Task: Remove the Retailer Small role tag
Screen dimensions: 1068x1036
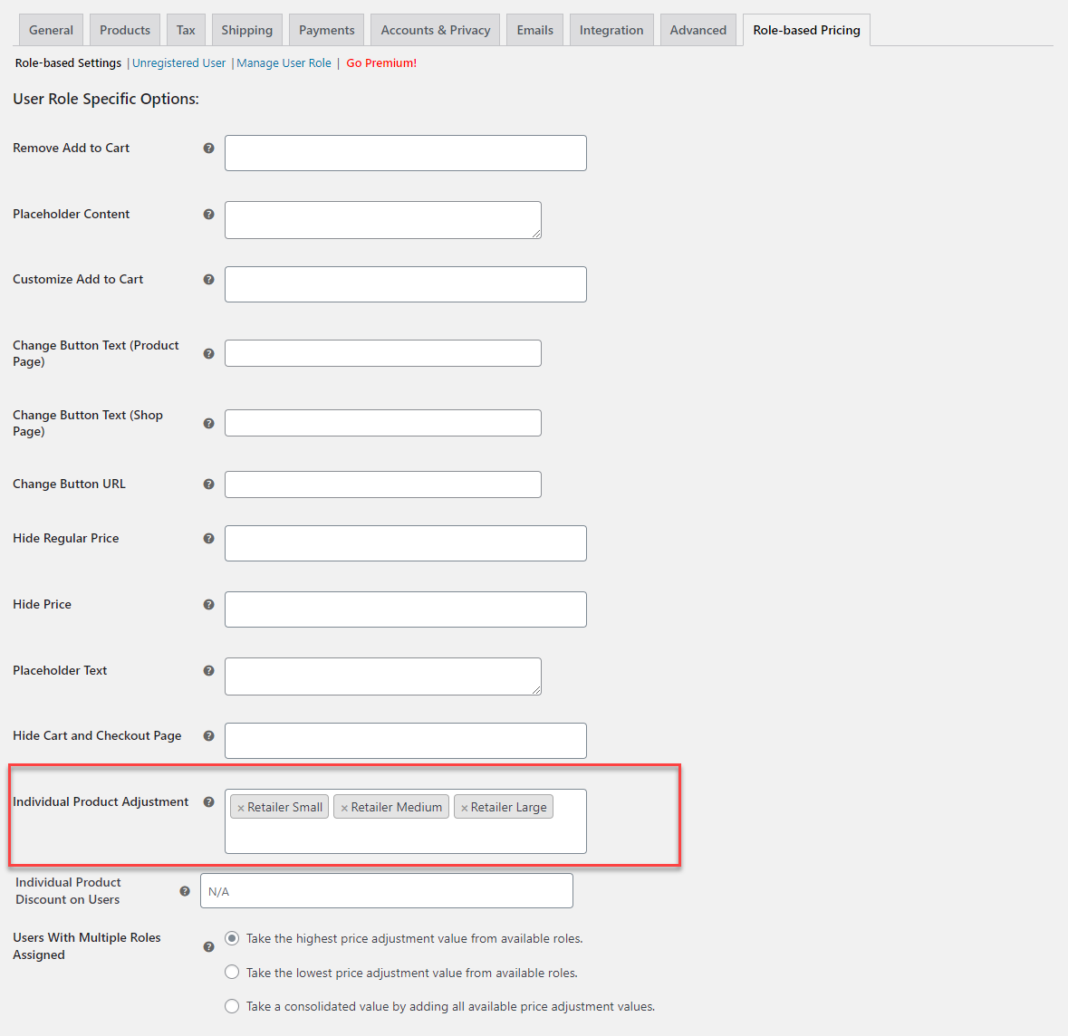Action: click(x=240, y=808)
